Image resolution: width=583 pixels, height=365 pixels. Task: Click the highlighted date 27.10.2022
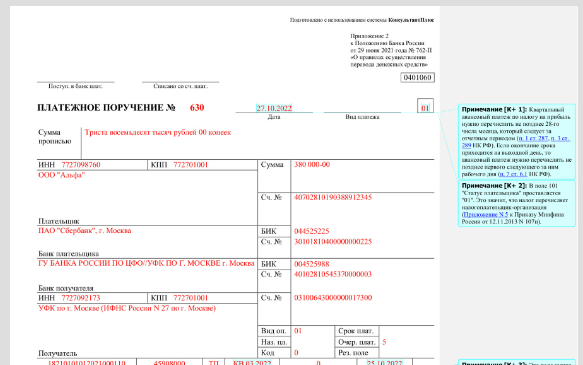274,108
